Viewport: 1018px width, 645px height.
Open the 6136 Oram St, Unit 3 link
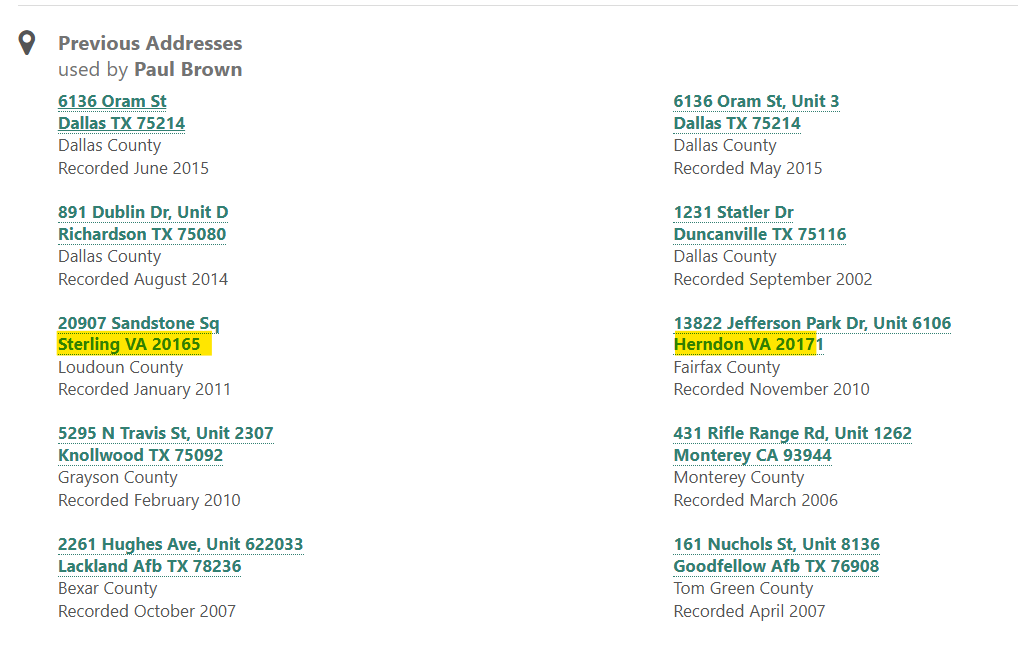[x=756, y=101]
